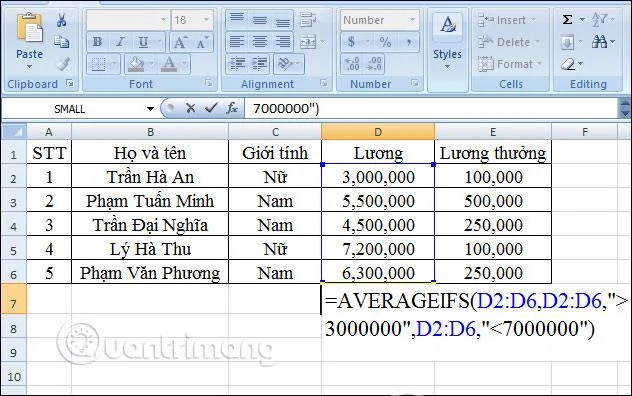Cancel the formula entry with X

[190, 108]
